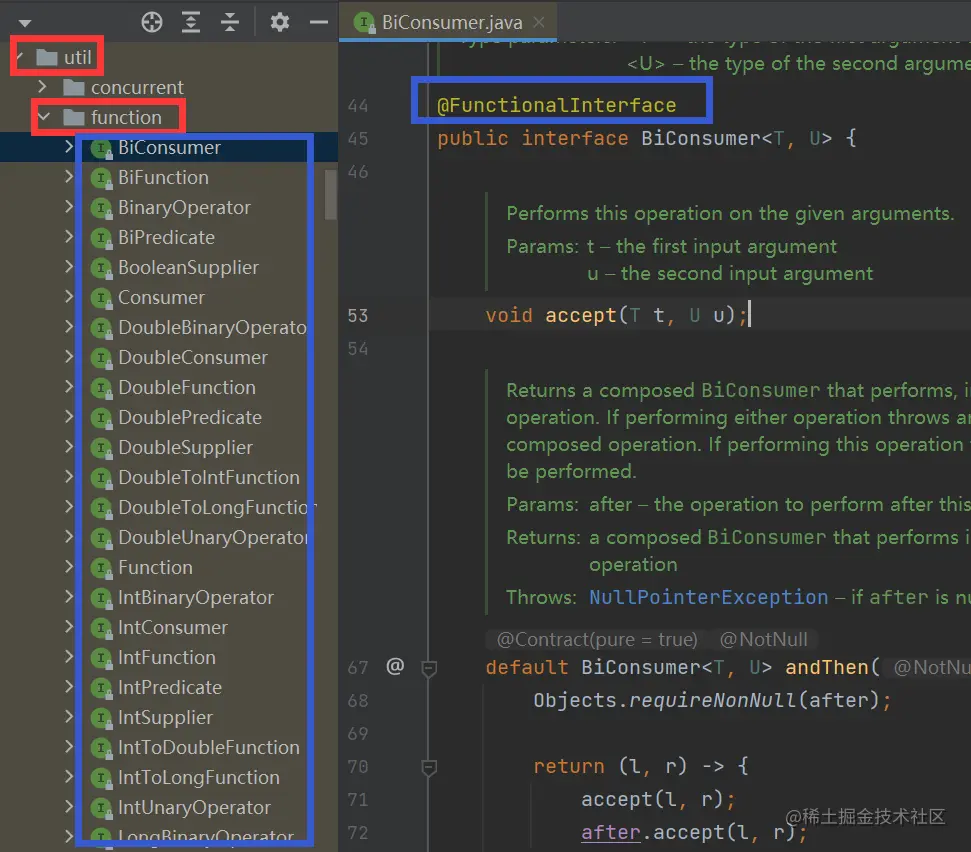Click the IntSupplier interface icon
Viewport: 971px width, 852px height.
click(101, 718)
